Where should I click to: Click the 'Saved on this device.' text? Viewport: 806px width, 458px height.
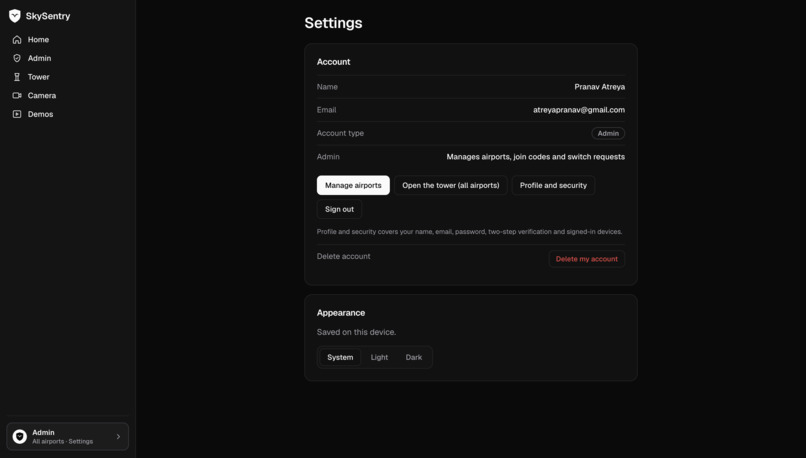[x=356, y=332]
